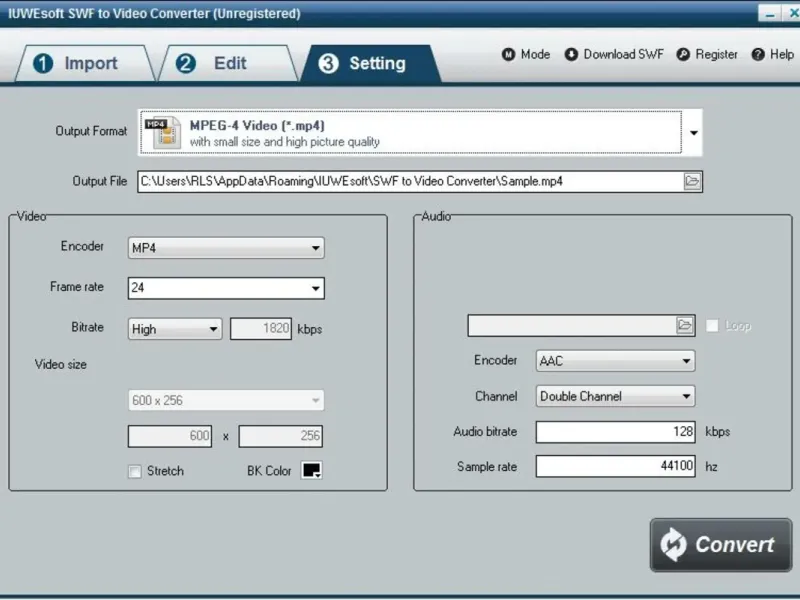Click the Audio bitrate 128 field

[615, 432]
